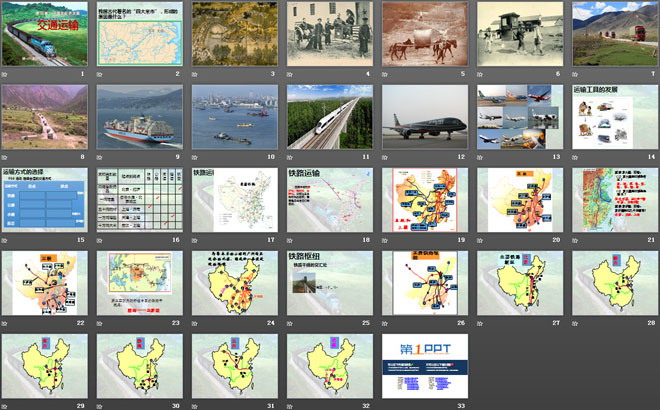Select slide 10 showing the harbor with boats
Screen dimensions: 660x410
click(235, 117)
